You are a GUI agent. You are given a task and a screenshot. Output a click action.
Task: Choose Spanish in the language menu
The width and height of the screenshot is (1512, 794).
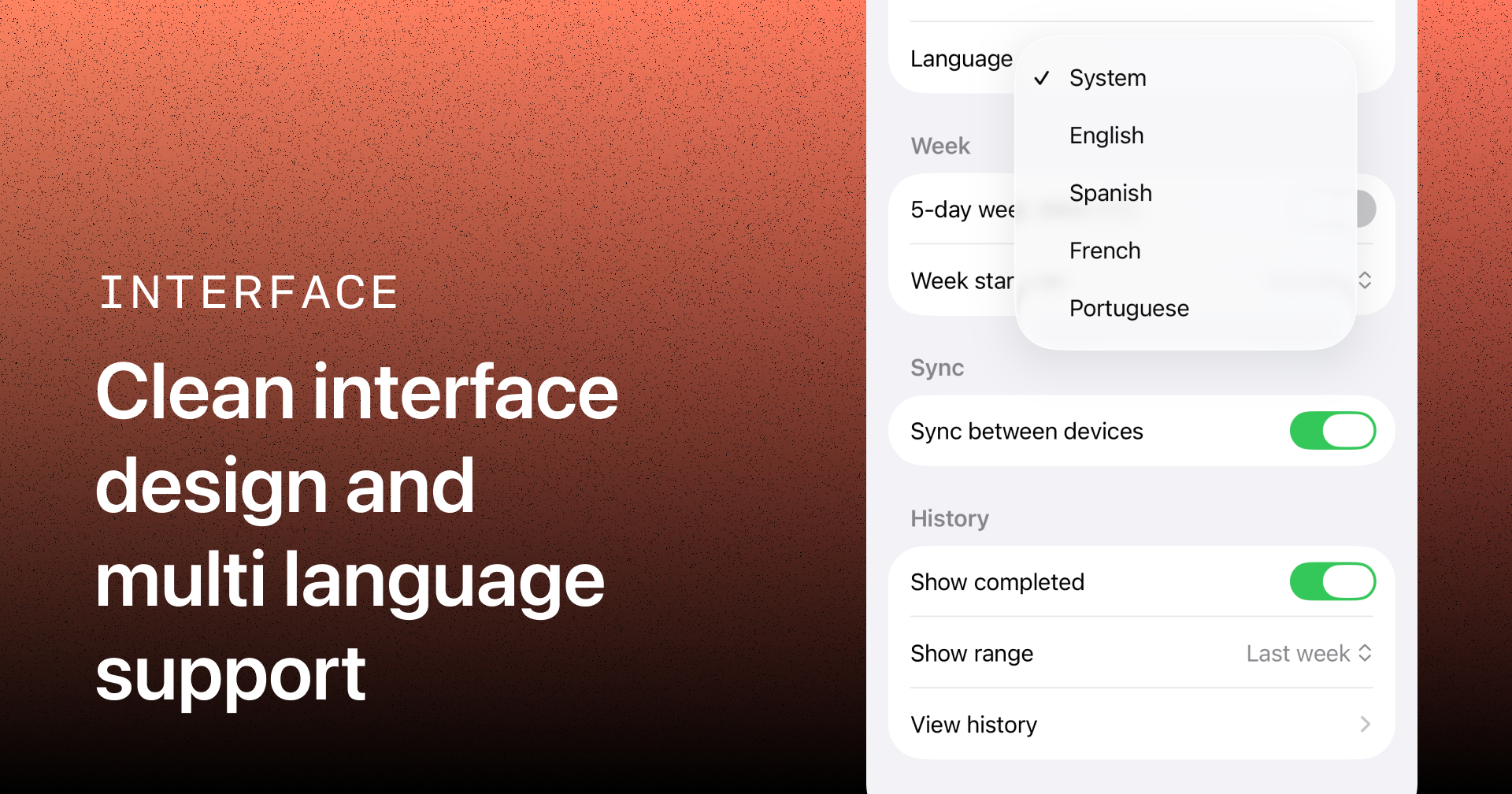1110,193
